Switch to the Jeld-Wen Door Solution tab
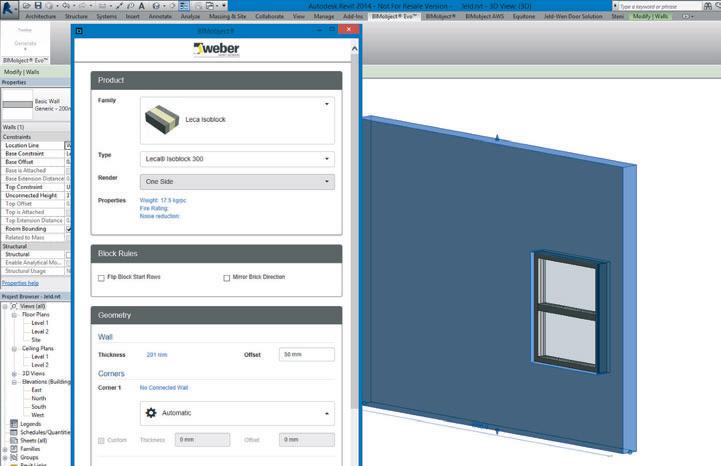 (573, 16)
